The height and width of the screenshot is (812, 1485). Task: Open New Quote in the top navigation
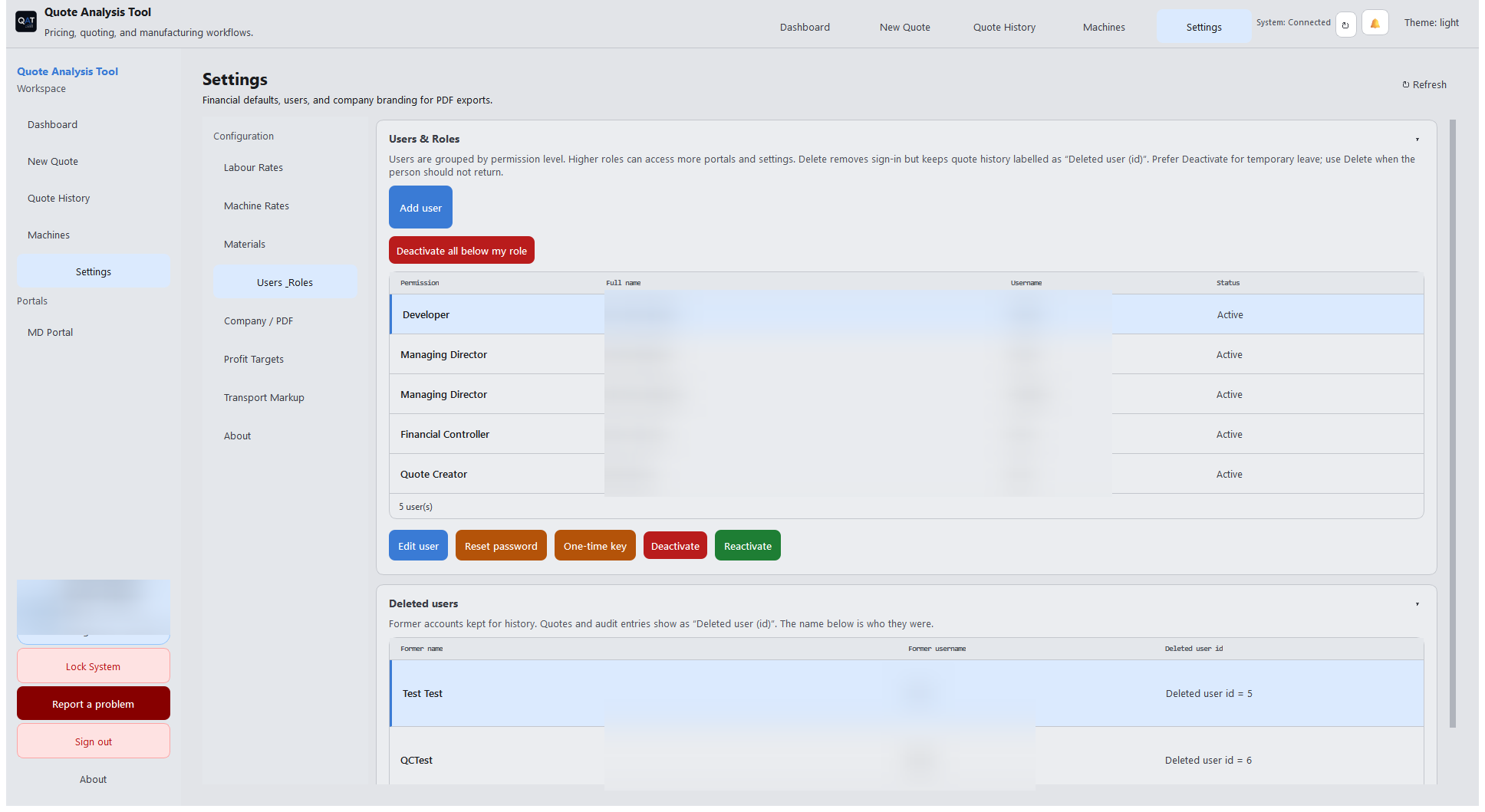point(904,27)
